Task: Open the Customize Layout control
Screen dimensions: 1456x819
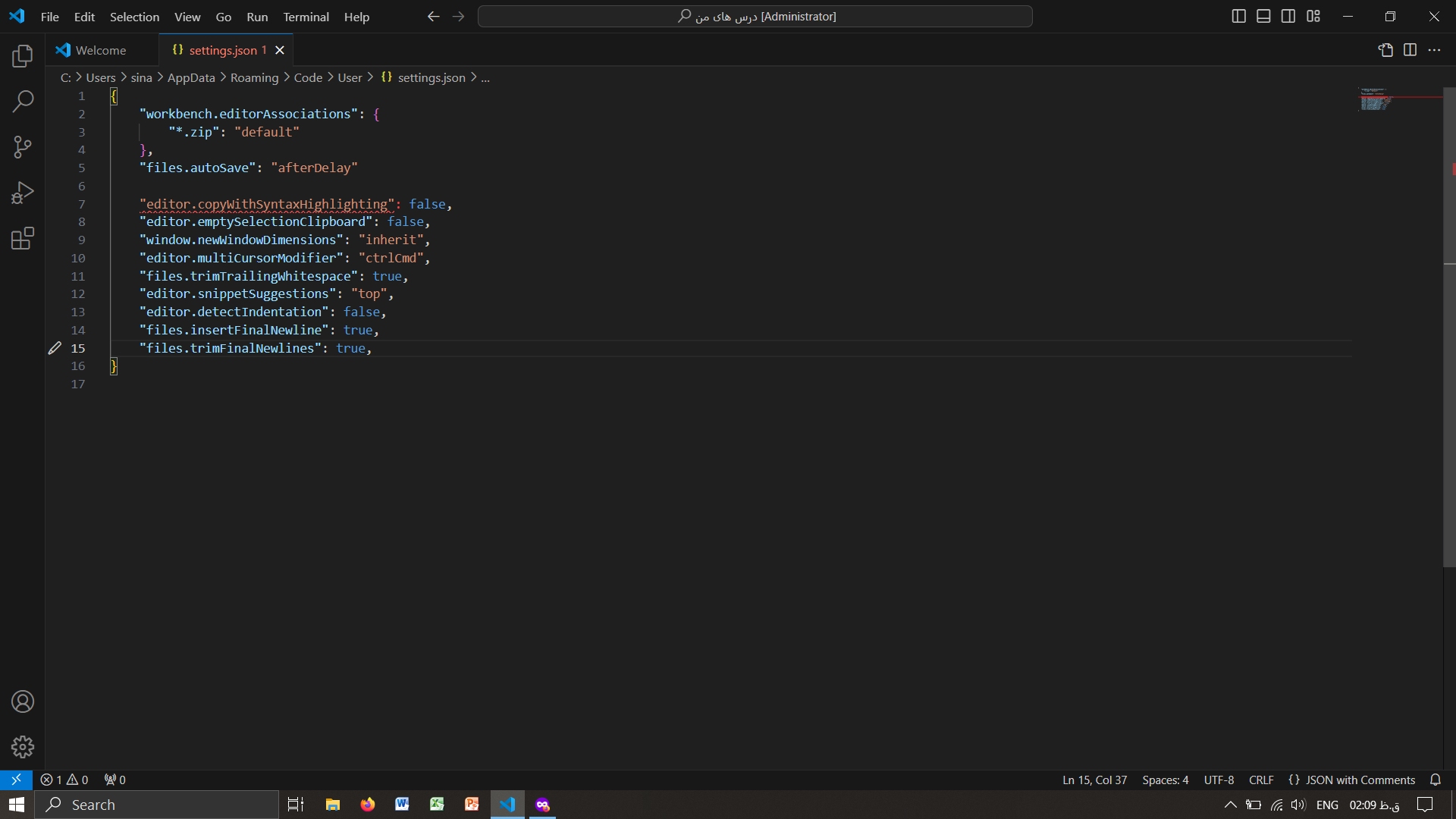Action: 1313,16
